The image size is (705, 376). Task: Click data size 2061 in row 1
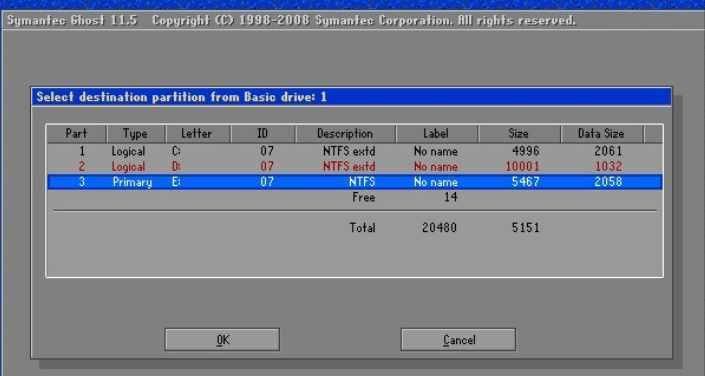click(608, 151)
